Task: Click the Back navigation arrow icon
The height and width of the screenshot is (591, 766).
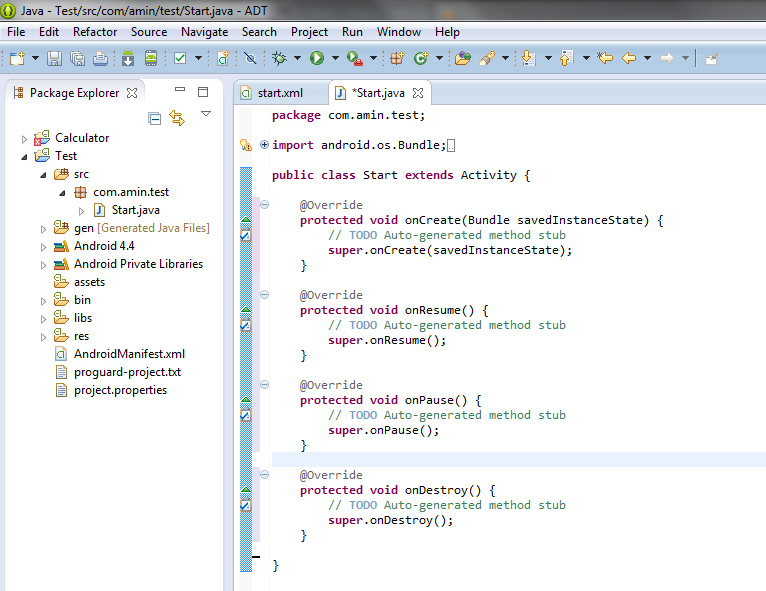Action: pos(629,58)
